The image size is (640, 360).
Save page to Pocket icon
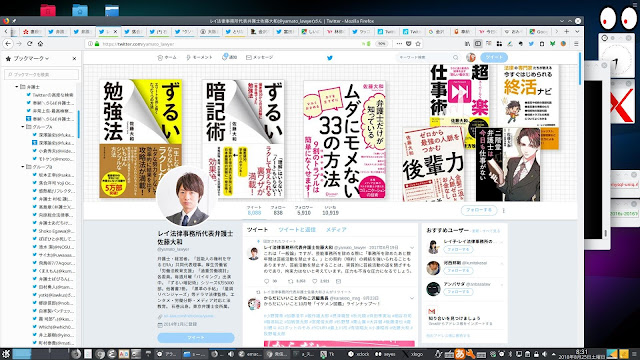tap(409, 44)
